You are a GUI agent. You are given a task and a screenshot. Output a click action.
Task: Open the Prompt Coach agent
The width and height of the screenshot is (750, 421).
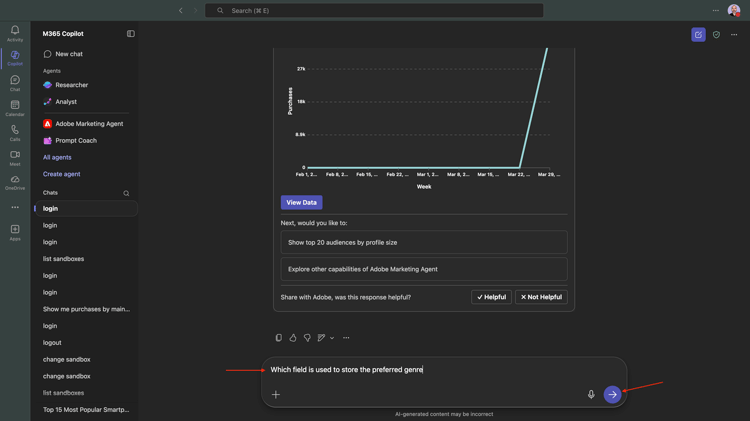coord(76,140)
